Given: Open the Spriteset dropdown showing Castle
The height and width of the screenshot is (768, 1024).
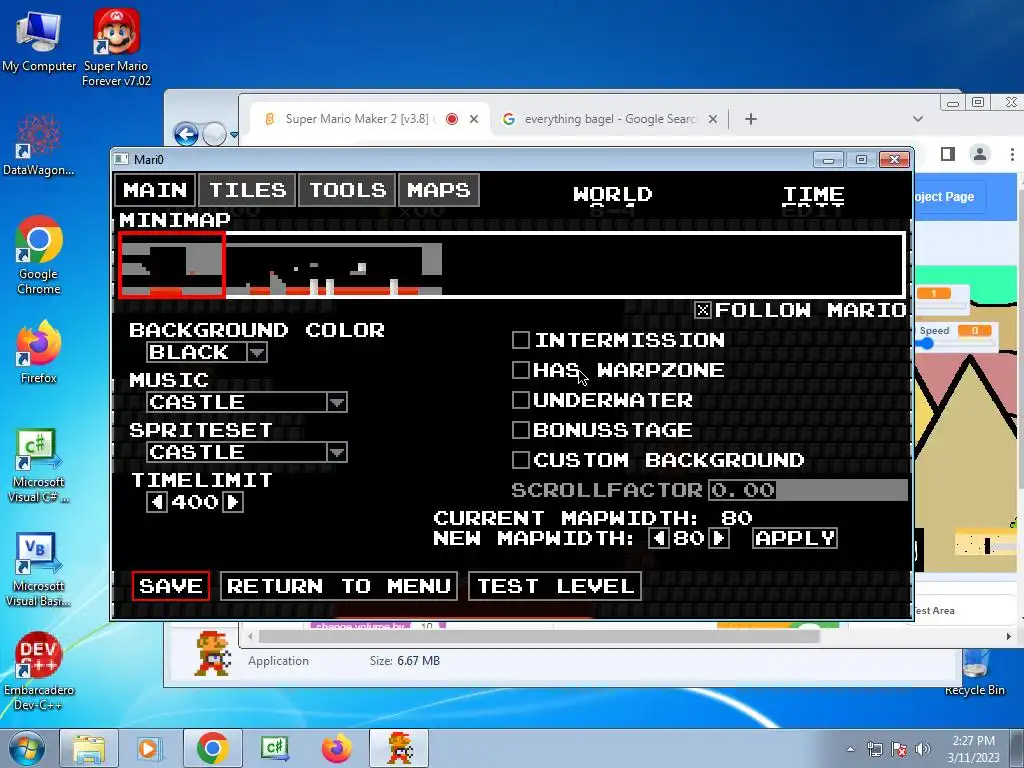Looking at the screenshot, I should coord(247,452).
